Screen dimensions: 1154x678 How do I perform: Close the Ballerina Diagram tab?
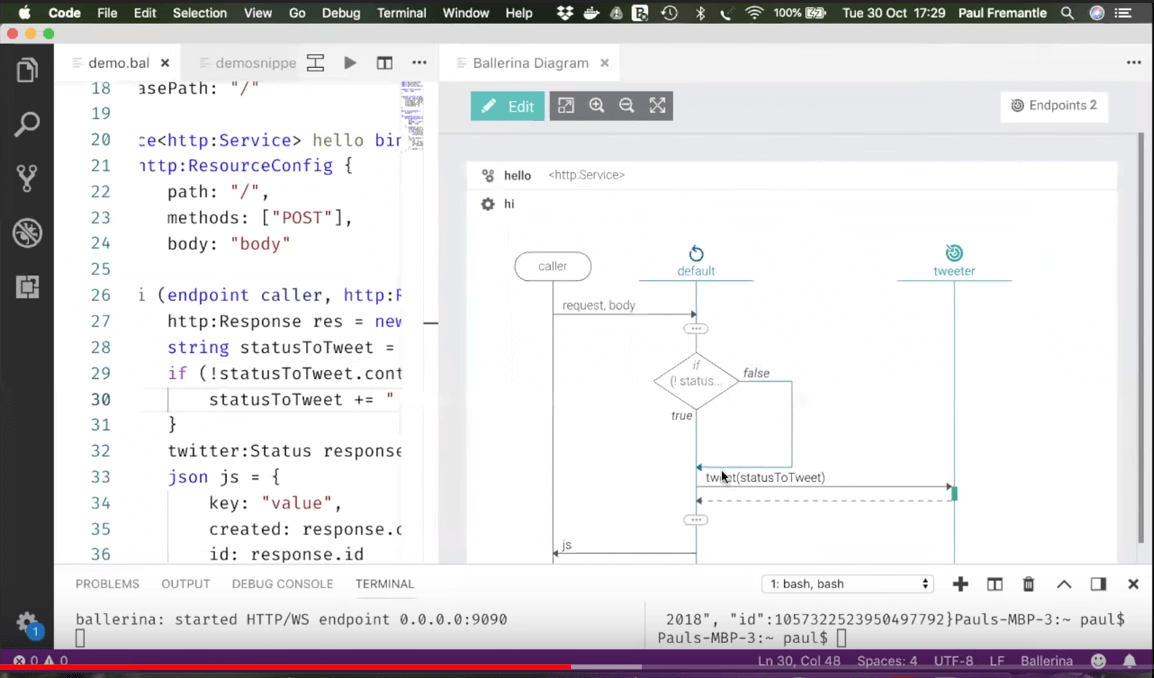pos(604,63)
